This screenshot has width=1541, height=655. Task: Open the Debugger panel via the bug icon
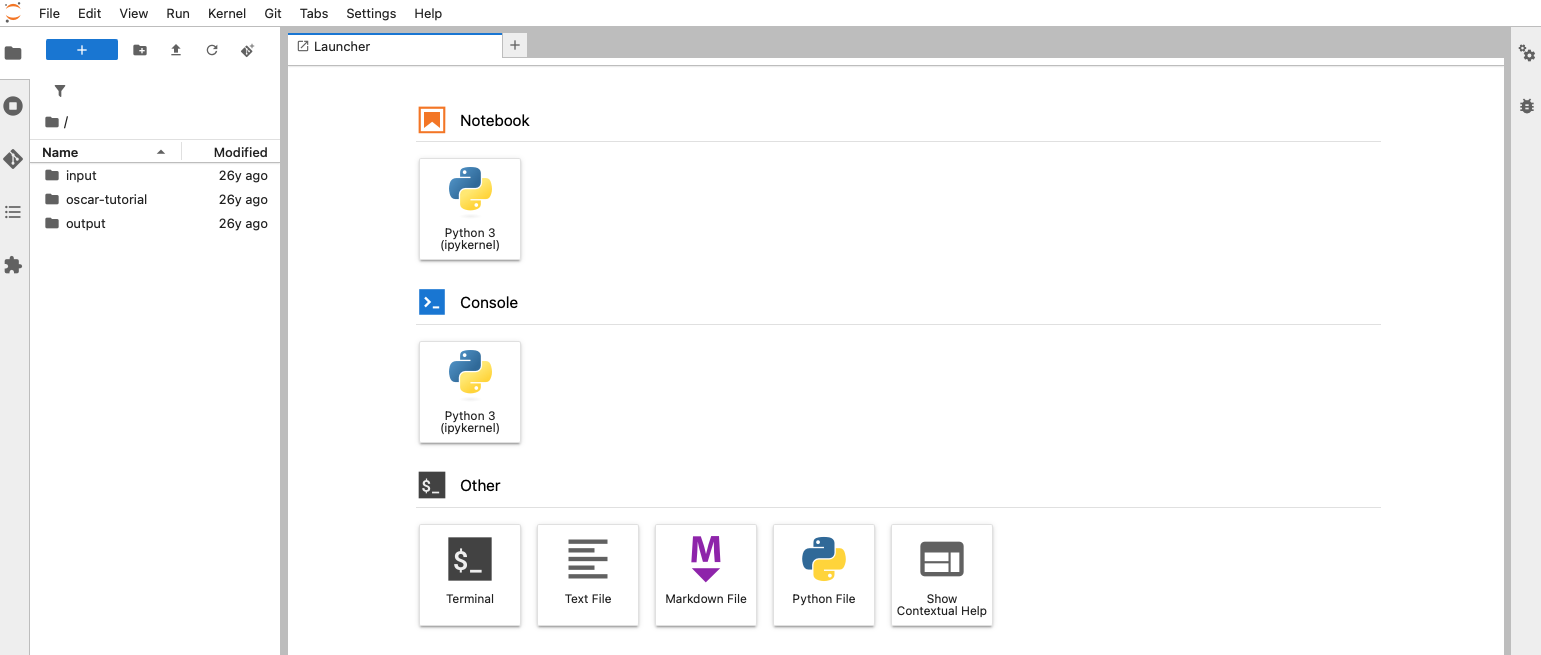point(1526,105)
